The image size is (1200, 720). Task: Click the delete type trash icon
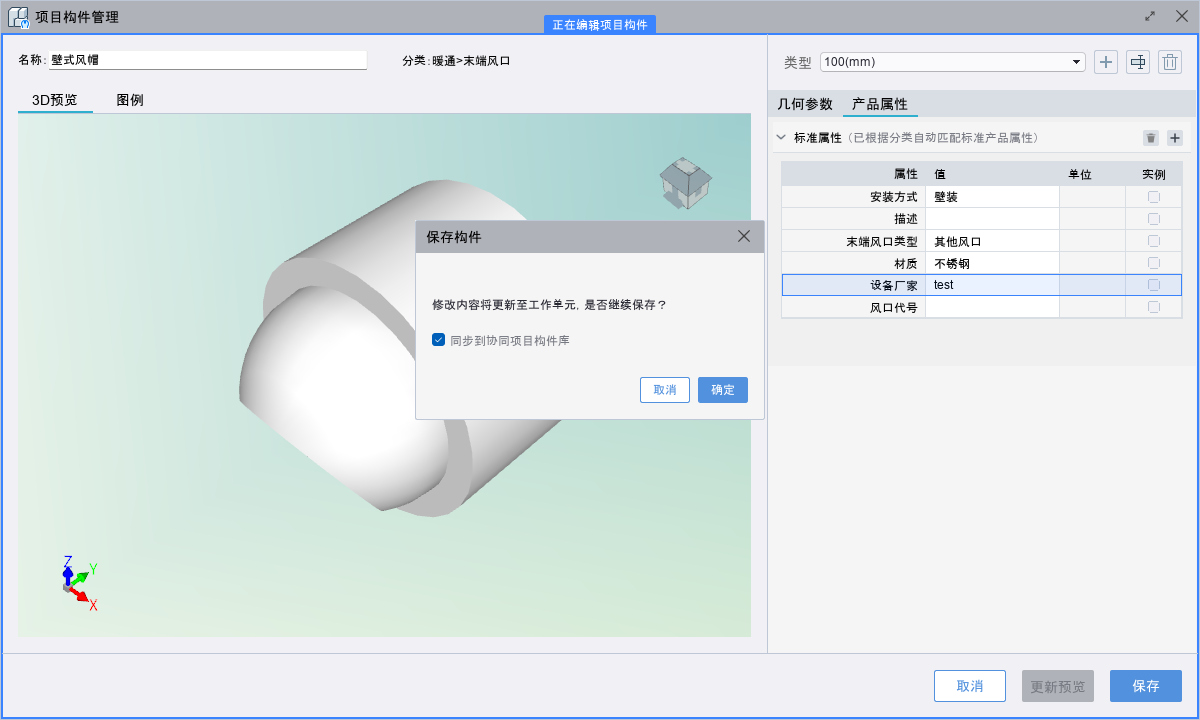coord(1170,62)
